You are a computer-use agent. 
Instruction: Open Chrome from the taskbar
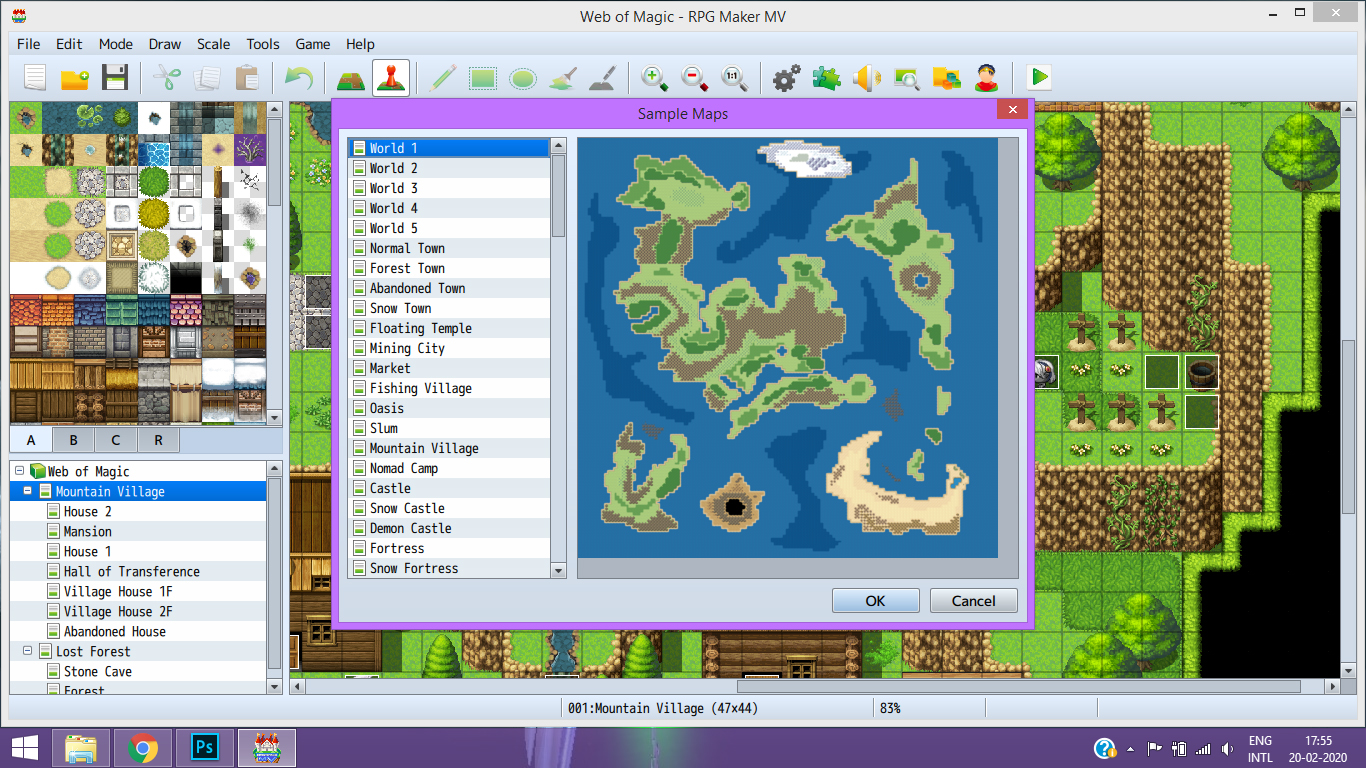tap(143, 747)
